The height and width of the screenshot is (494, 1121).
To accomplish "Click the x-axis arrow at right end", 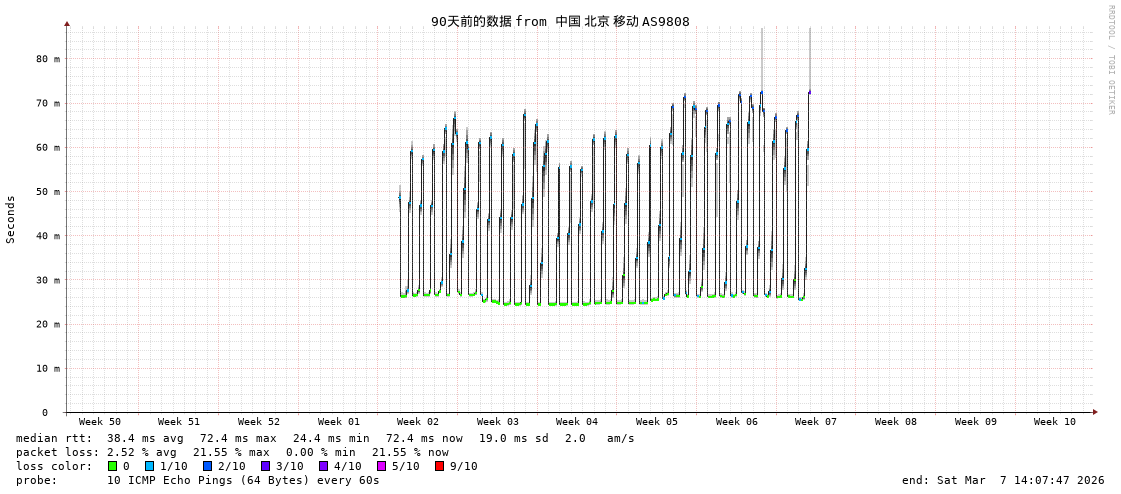I will coord(1095,412).
